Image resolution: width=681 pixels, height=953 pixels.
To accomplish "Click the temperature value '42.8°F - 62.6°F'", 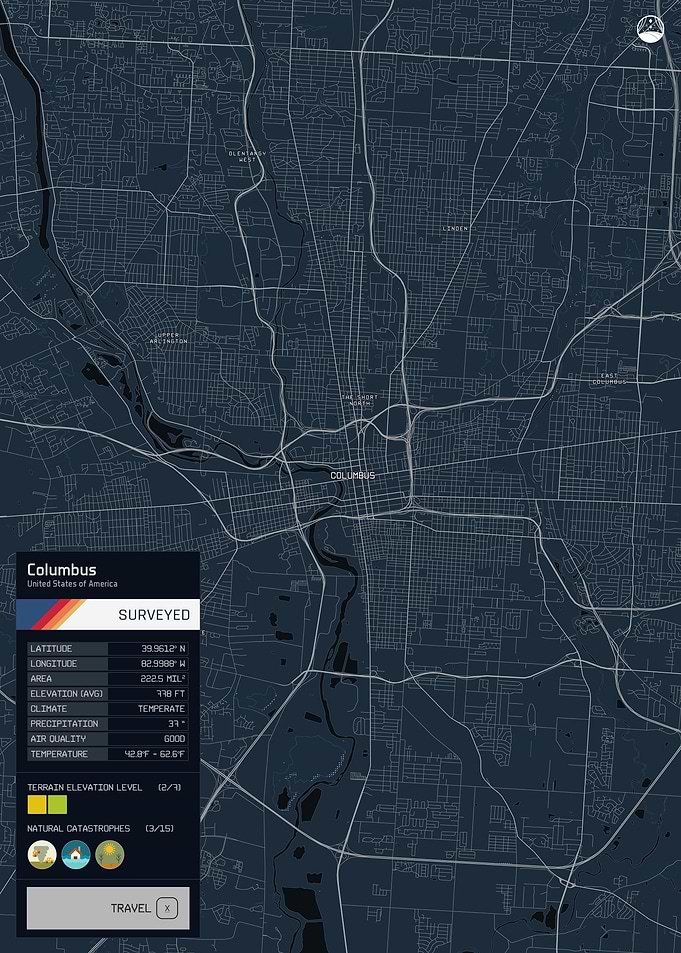I will tap(155, 754).
